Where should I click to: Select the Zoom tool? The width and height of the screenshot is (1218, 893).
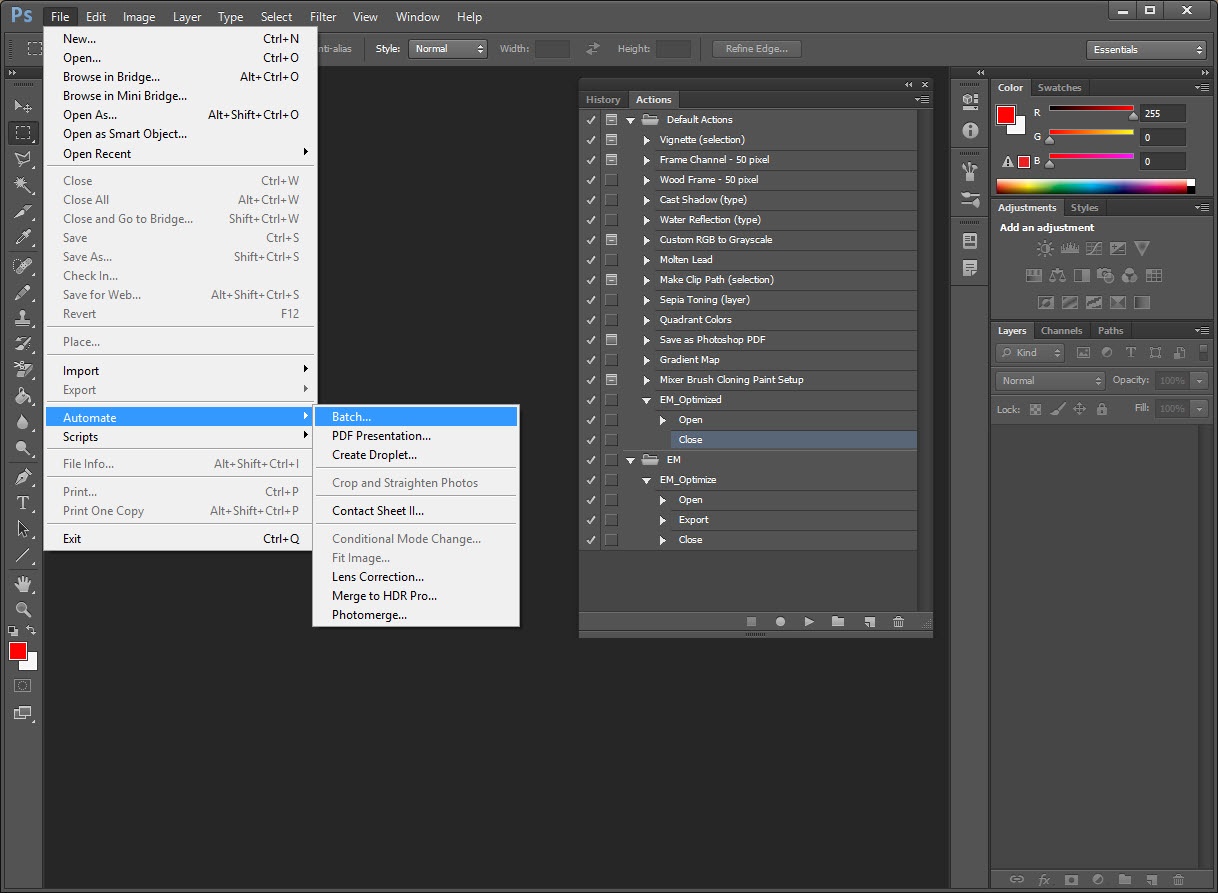[23, 609]
